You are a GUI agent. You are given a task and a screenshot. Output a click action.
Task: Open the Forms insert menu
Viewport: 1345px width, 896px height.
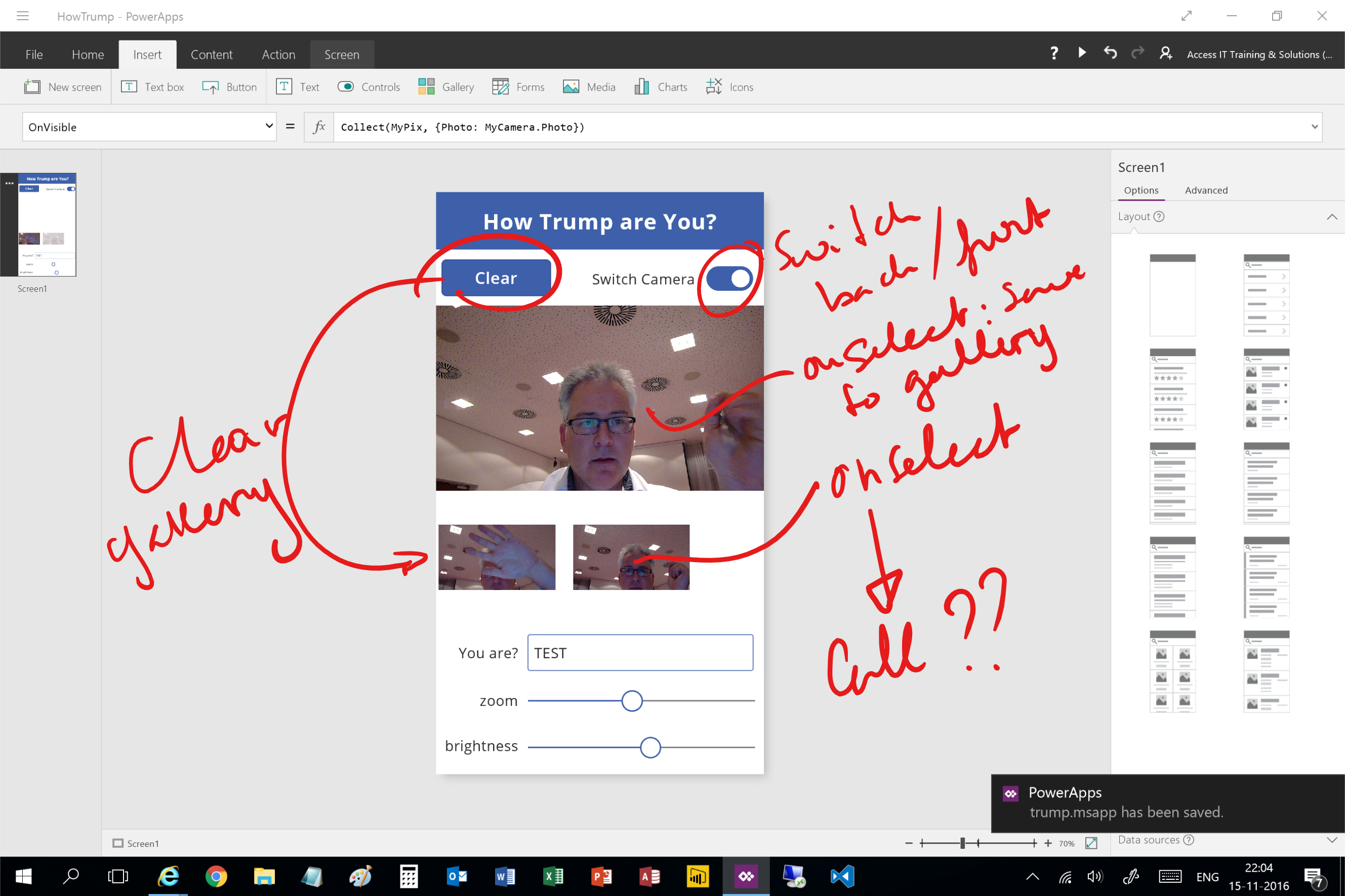(518, 87)
